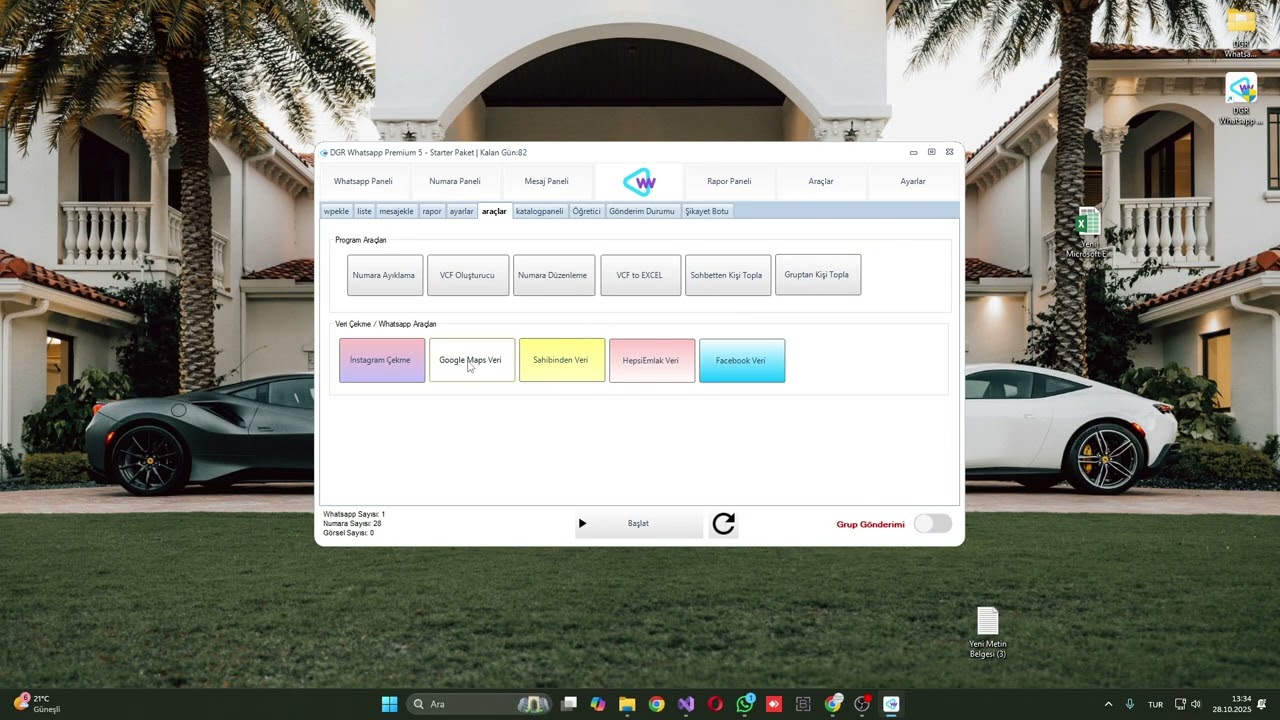
Task: Open the Ayarlar top menu
Action: click(x=913, y=181)
